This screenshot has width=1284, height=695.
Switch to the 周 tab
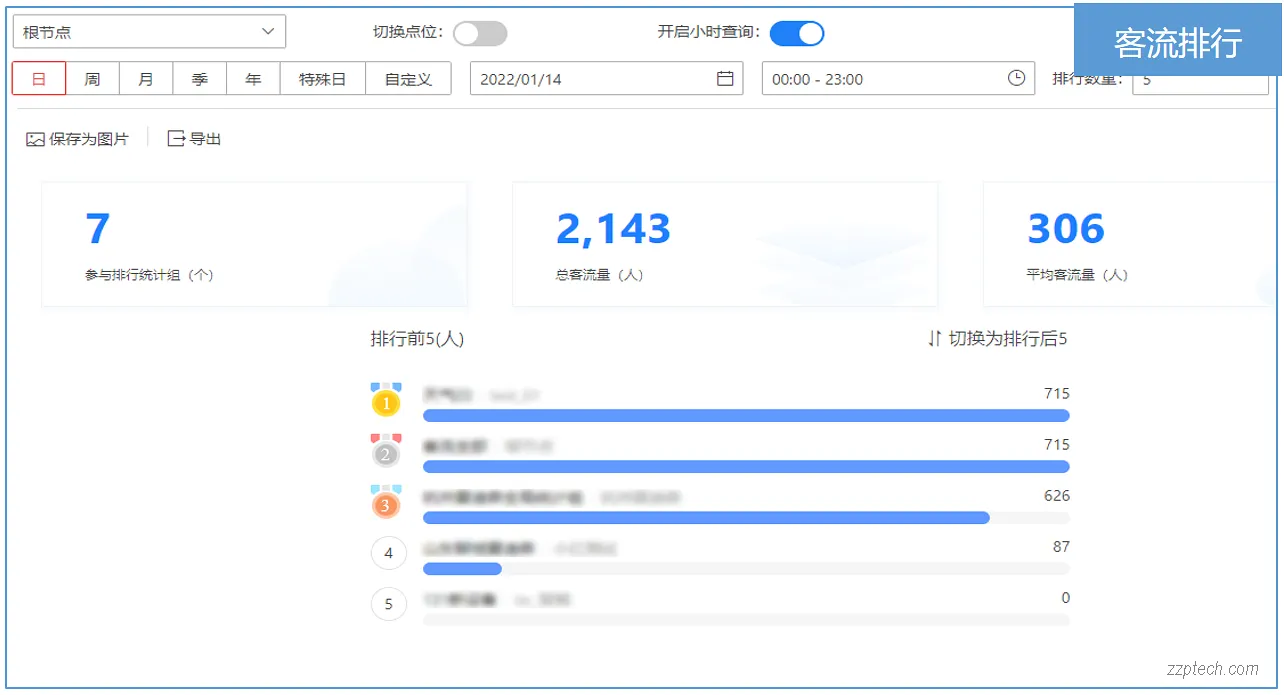point(92,78)
